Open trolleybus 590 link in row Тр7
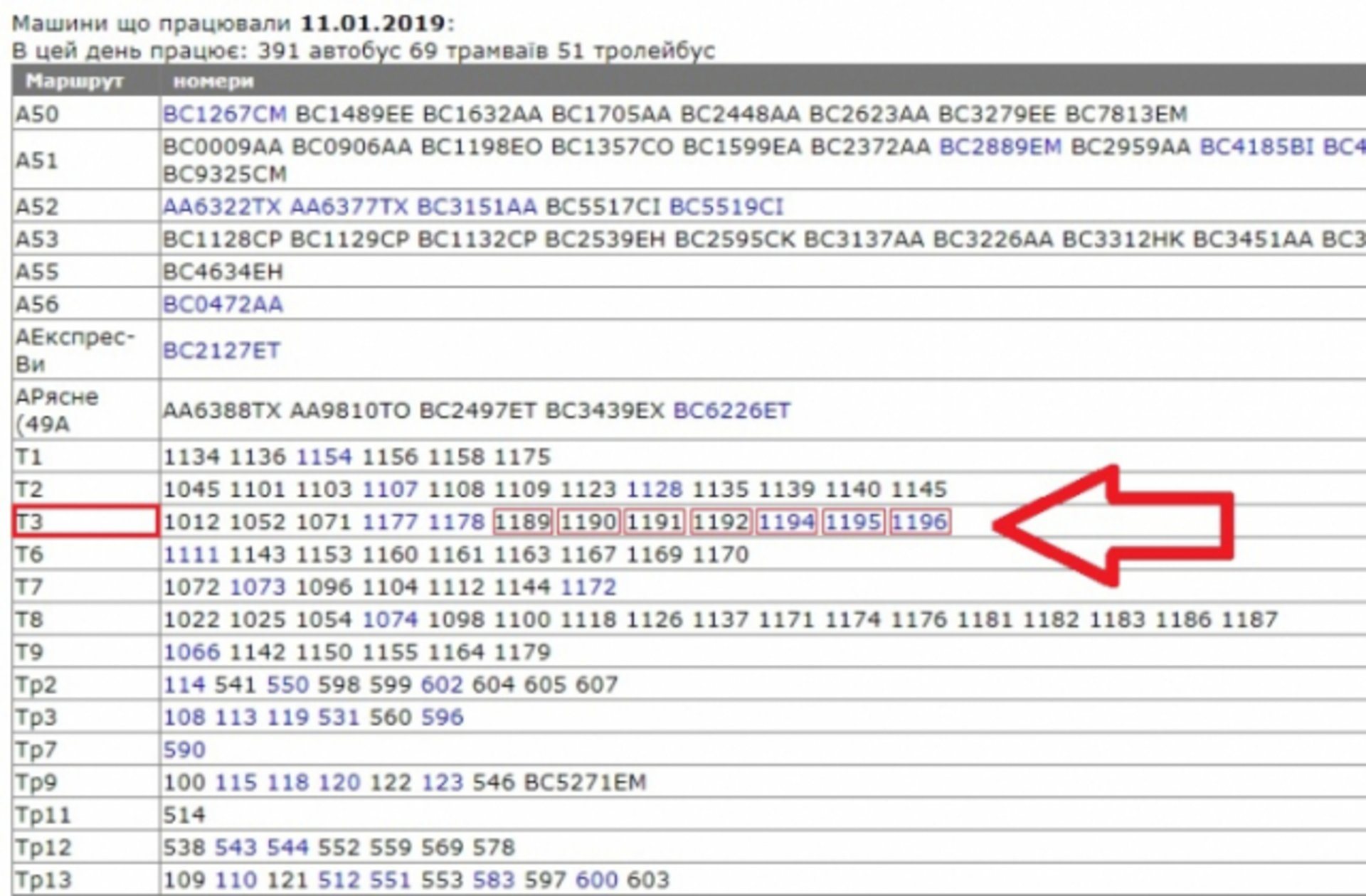The width and height of the screenshot is (1366, 896). tap(184, 750)
